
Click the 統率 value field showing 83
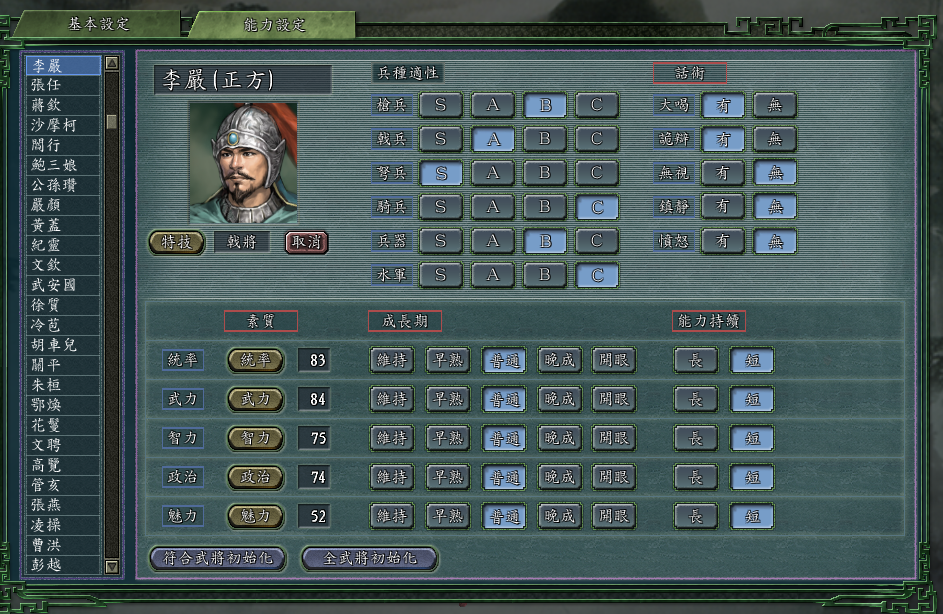[314, 360]
